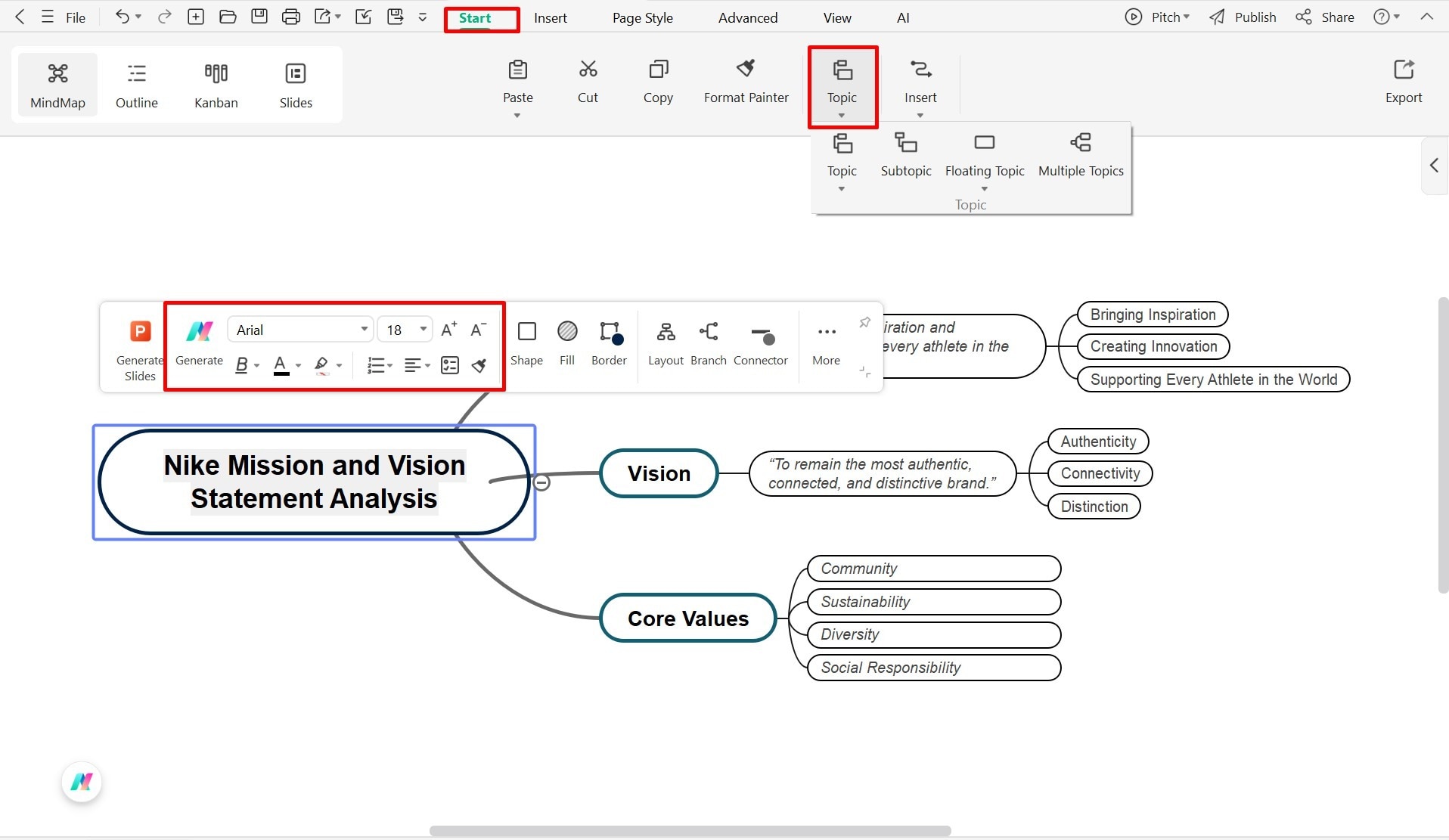
Task: Select the Start tab
Action: coord(475,18)
